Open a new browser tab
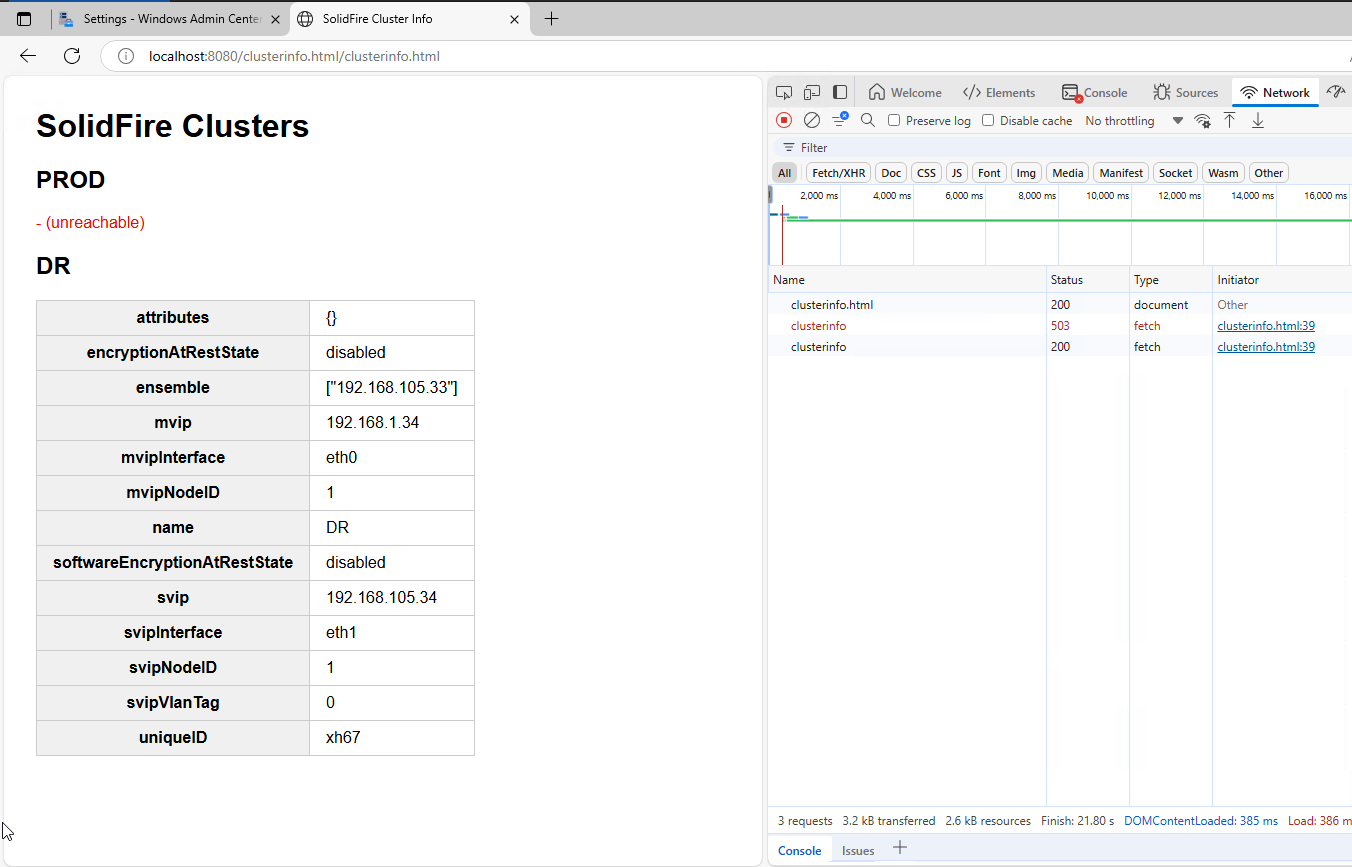 551,19
